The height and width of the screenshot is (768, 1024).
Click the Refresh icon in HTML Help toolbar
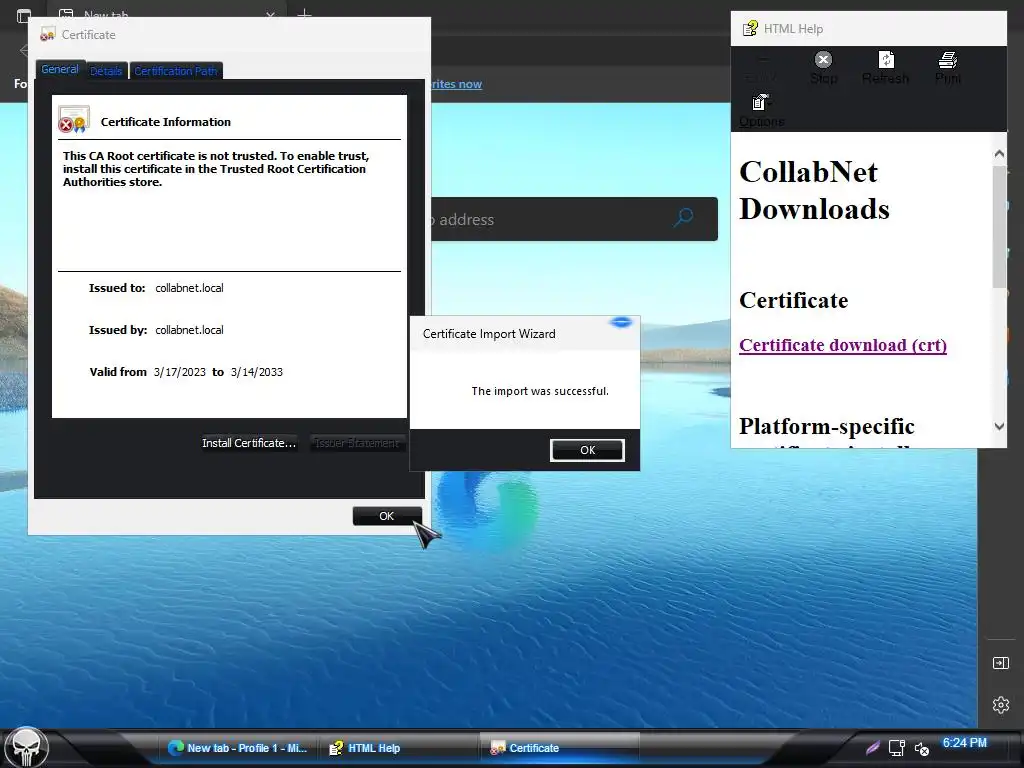point(886,60)
